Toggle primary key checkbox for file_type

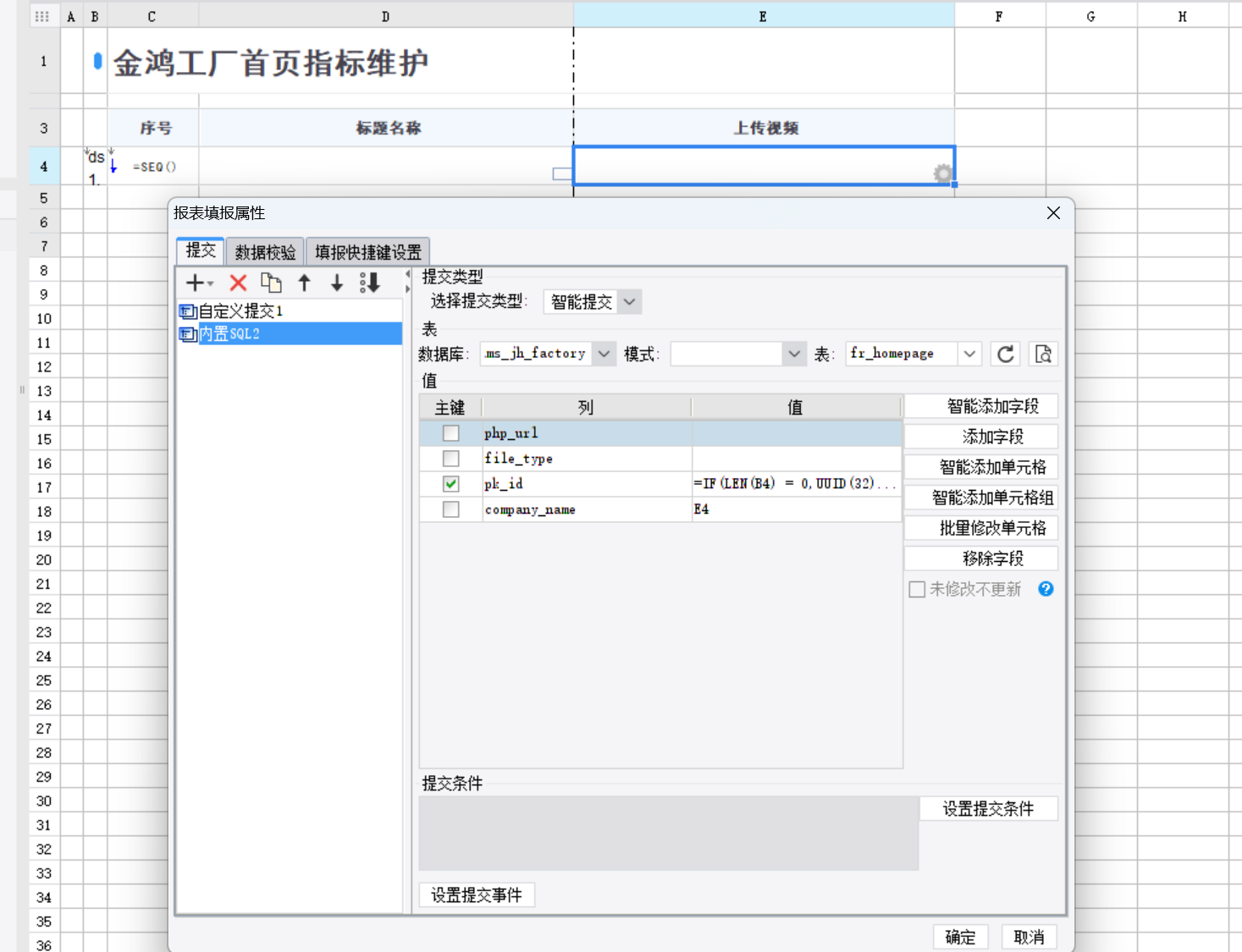click(451, 459)
